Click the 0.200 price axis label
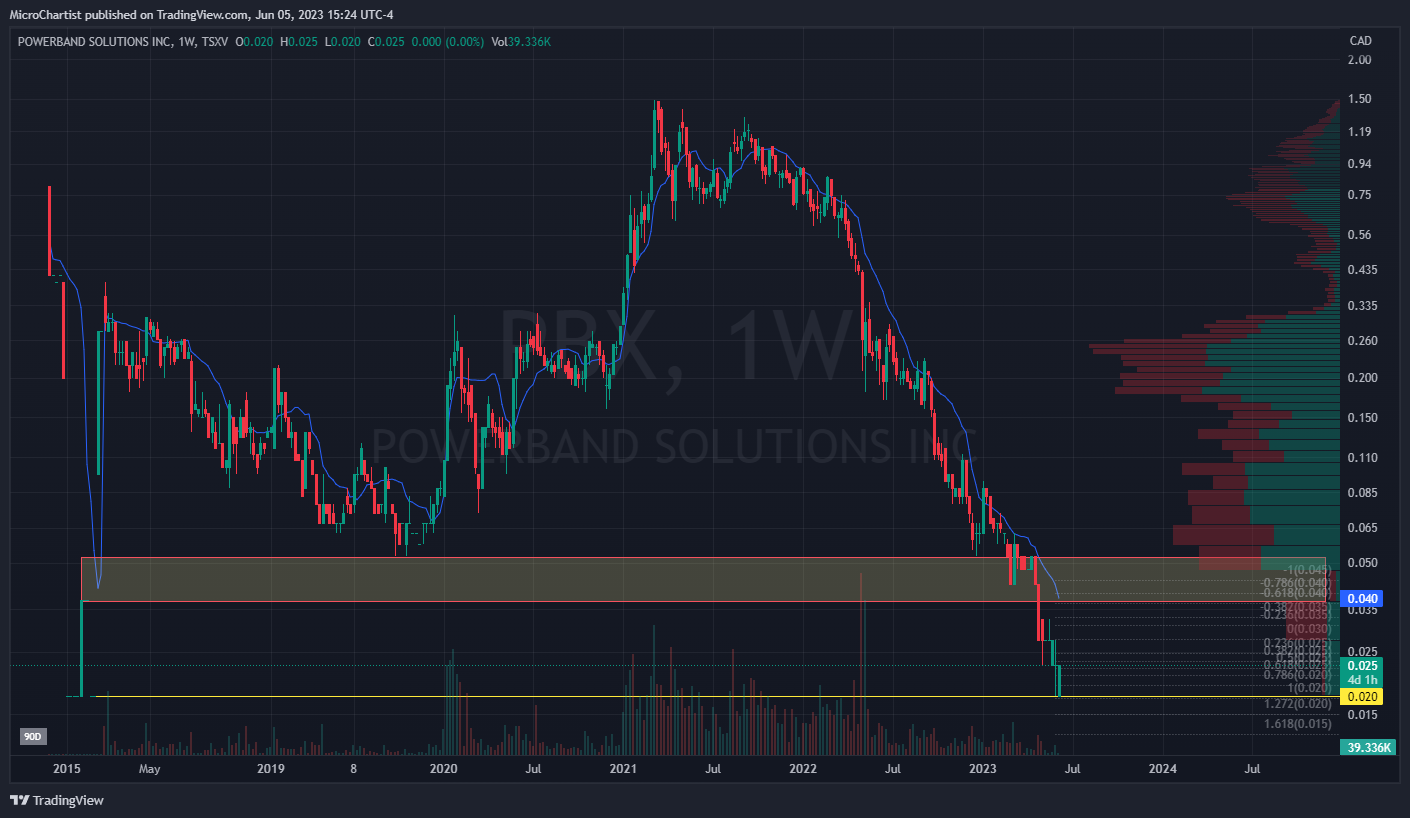Viewport: 1410px width, 818px height. pyautogui.click(x=1362, y=377)
